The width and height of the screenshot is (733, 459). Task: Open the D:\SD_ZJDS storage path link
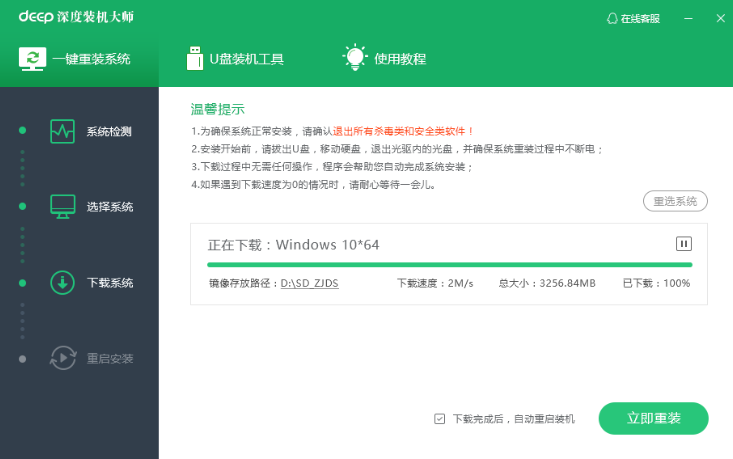(309, 283)
